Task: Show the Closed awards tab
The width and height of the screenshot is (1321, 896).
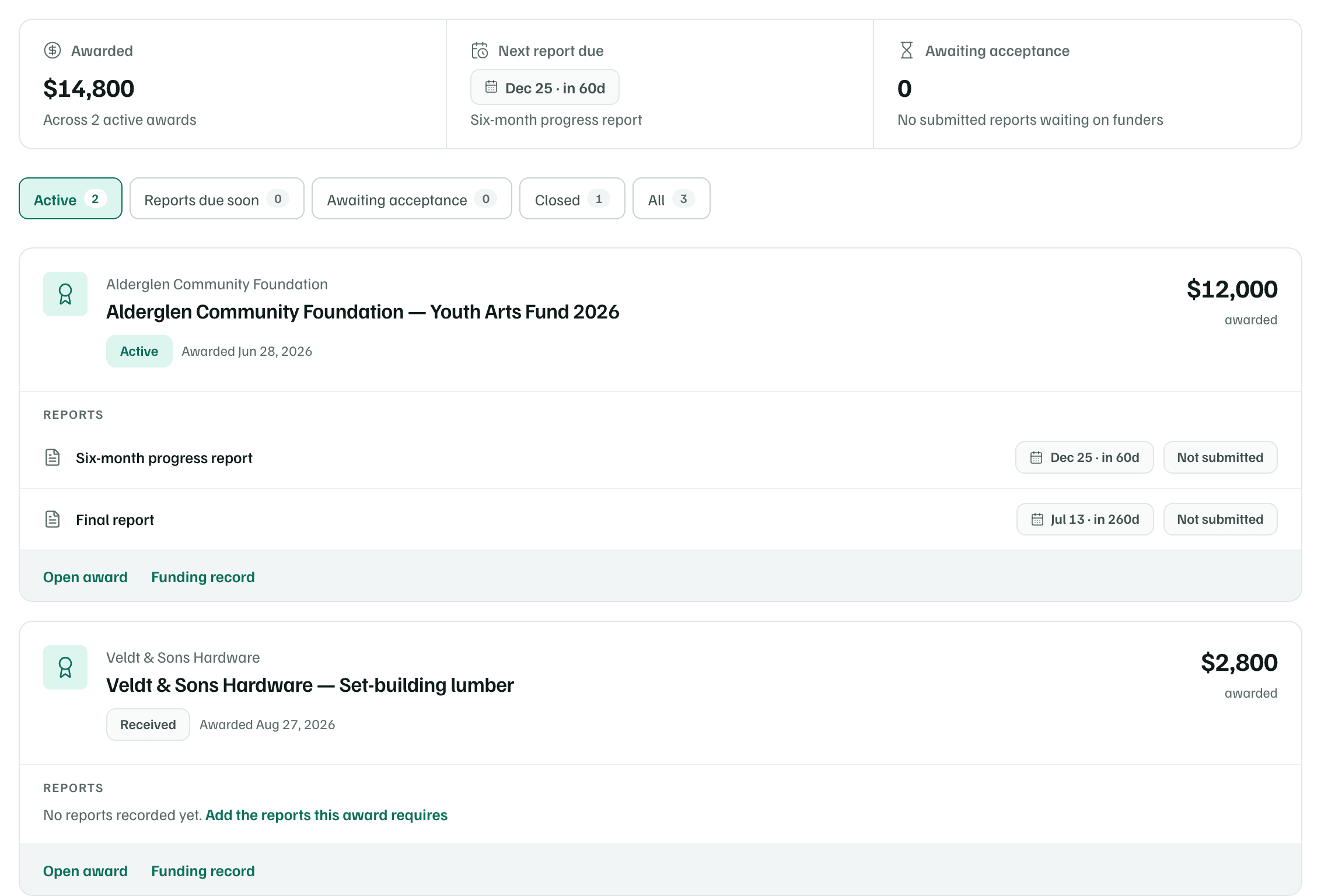Action: (x=572, y=198)
